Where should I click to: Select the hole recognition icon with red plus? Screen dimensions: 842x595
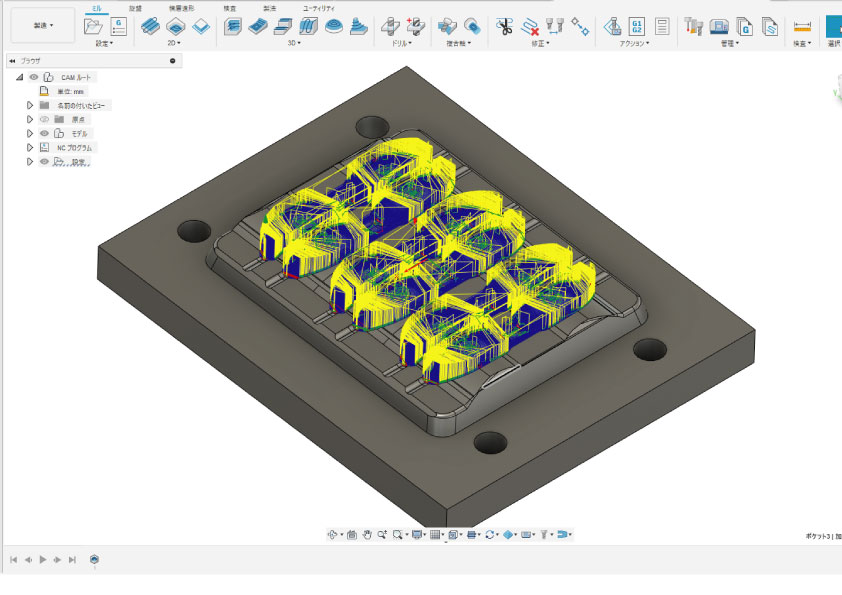pos(415,26)
